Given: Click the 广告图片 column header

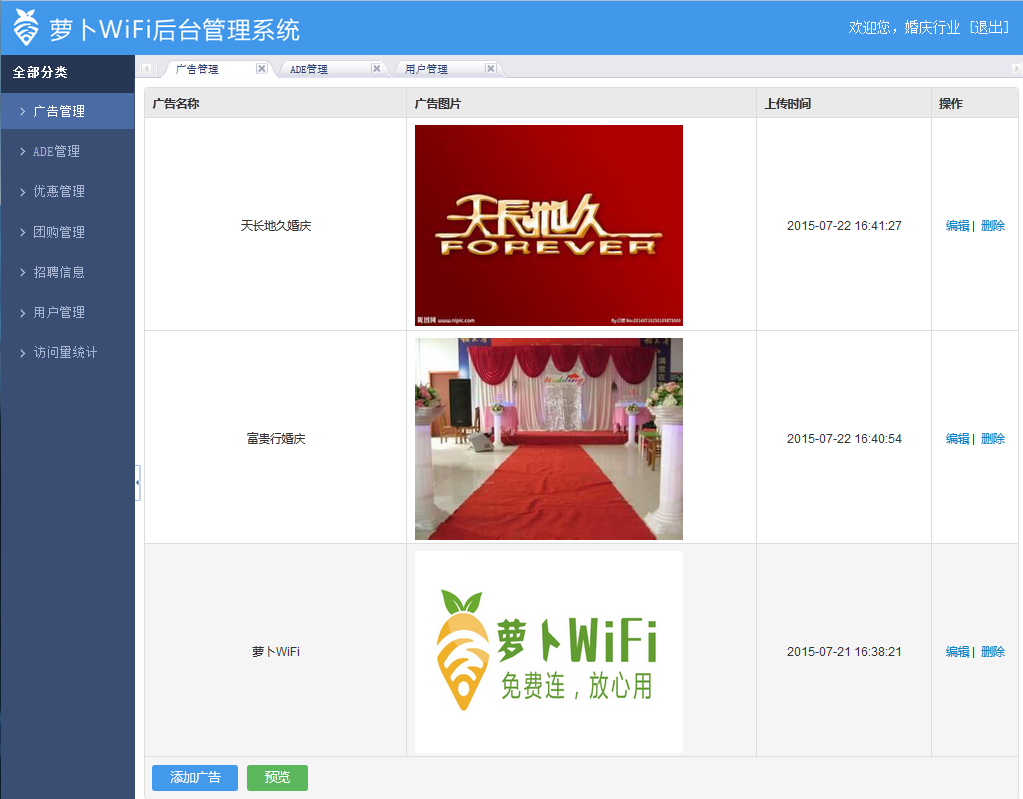Looking at the screenshot, I should (438, 104).
